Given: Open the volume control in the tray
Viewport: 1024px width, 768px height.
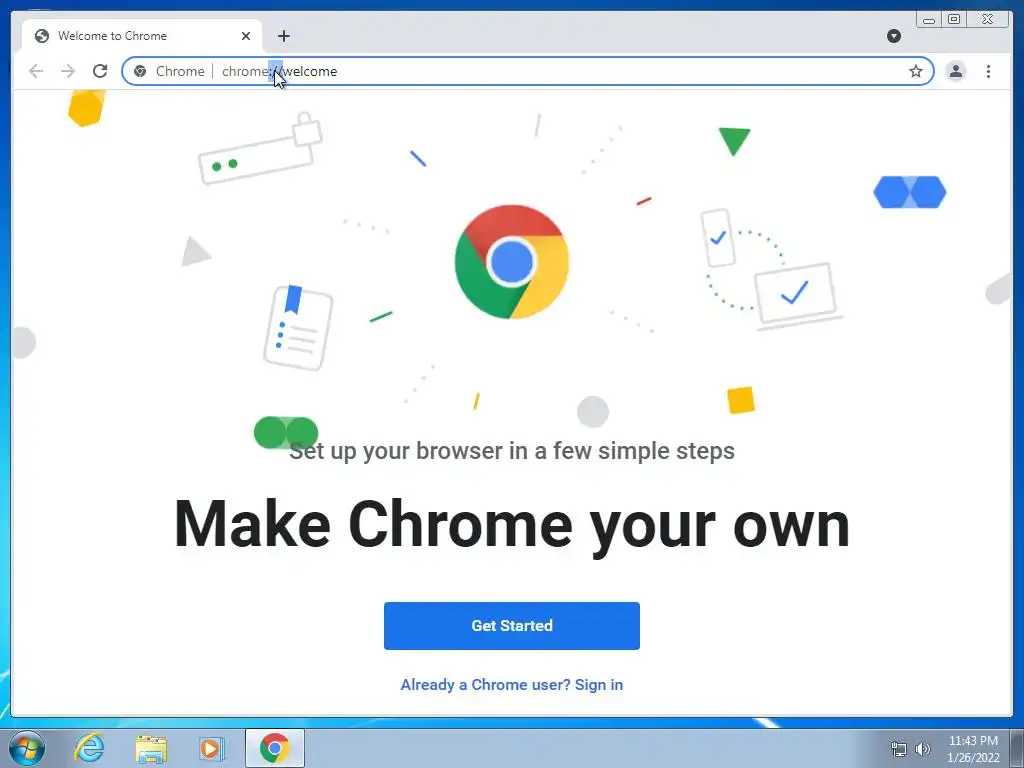Looking at the screenshot, I should click(x=923, y=749).
